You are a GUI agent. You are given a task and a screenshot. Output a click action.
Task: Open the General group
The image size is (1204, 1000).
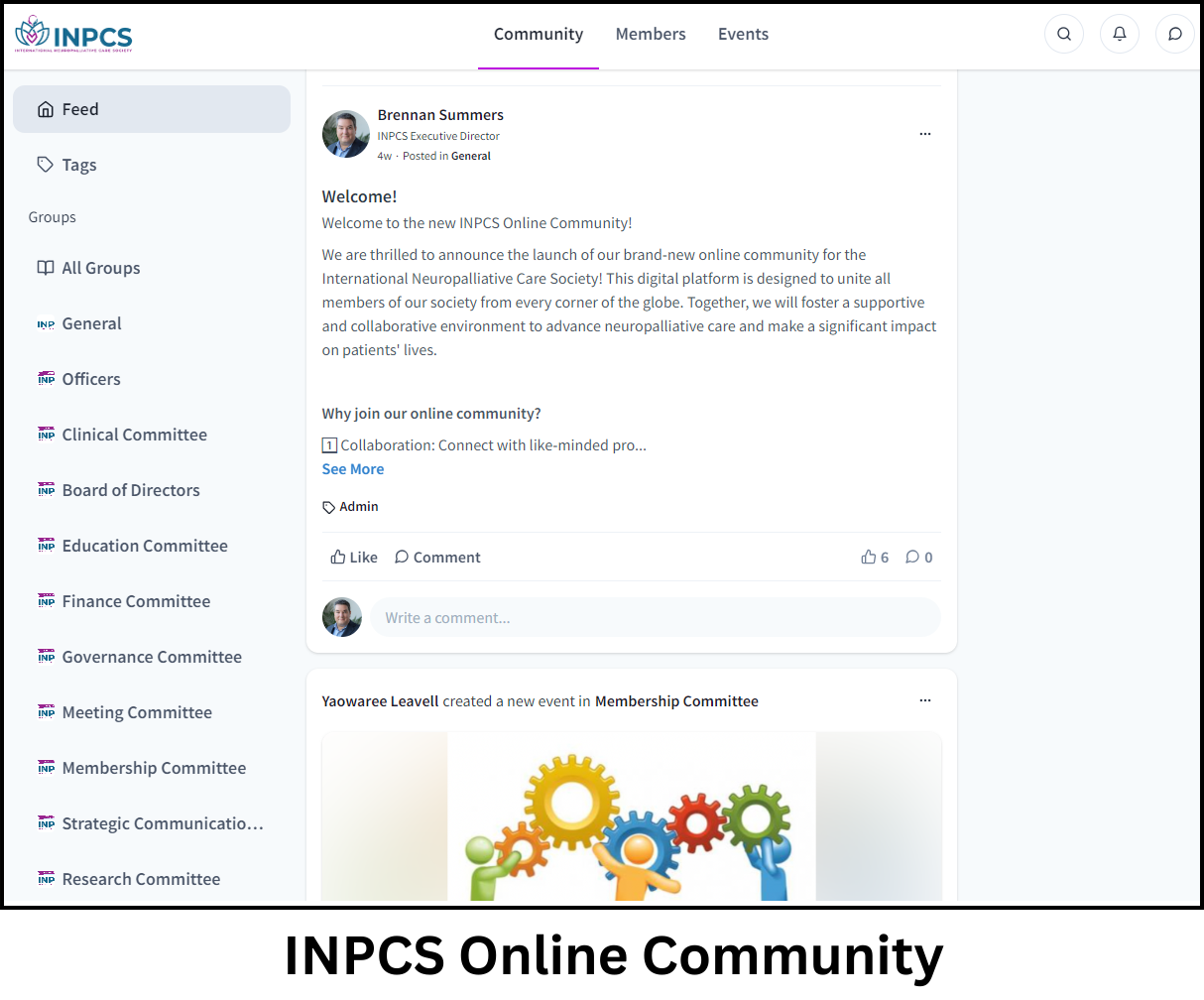click(x=152, y=323)
